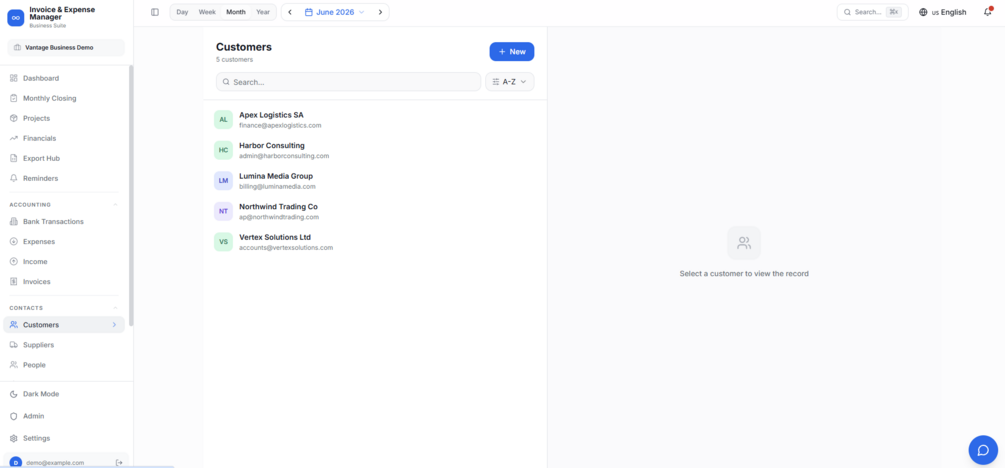
Task: Click the VS avatar for Vertex Solutions
Action: click(x=223, y=242)
